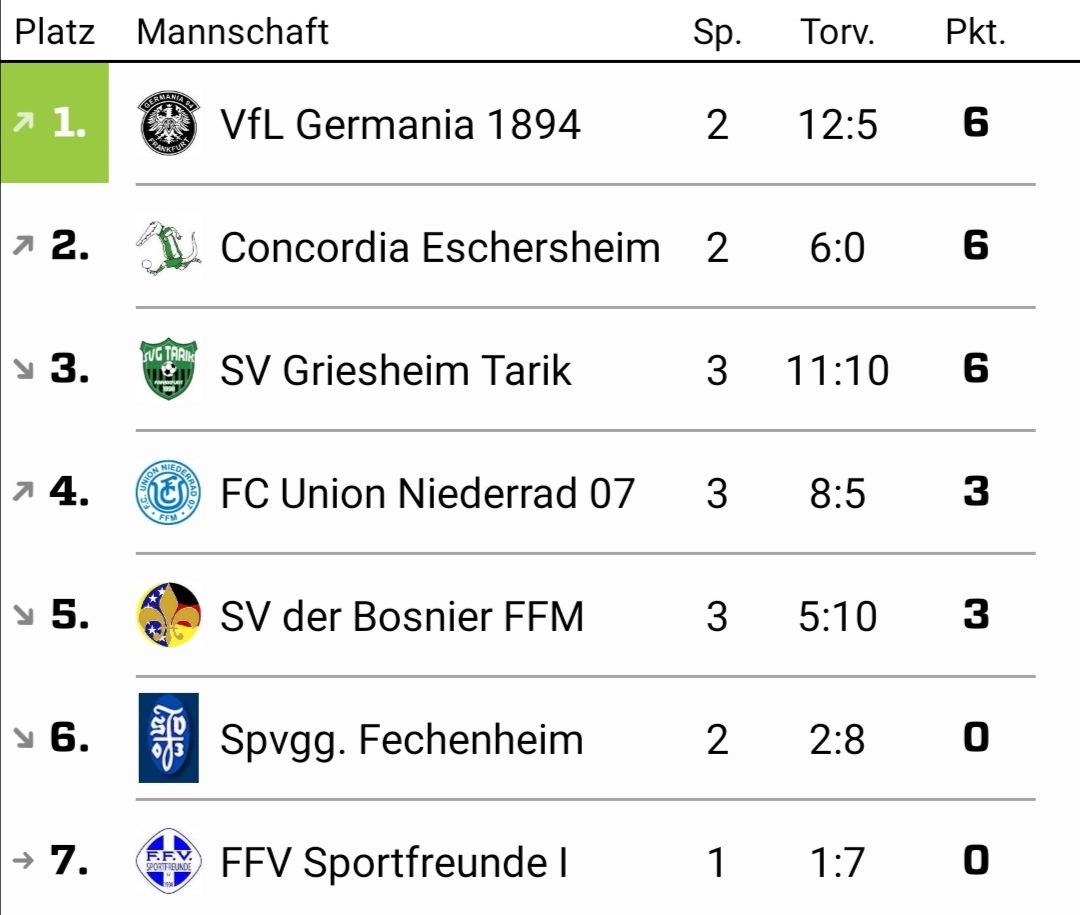Click the Sp. column header
The height and width of the screenshot is (915, 1080).
717,32
